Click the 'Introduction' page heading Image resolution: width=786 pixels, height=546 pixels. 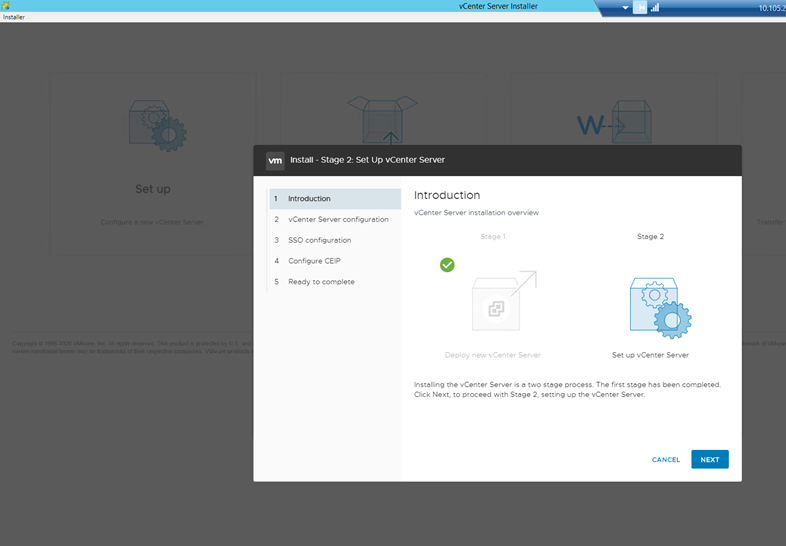pyautogui.click(x=447, y=195)
